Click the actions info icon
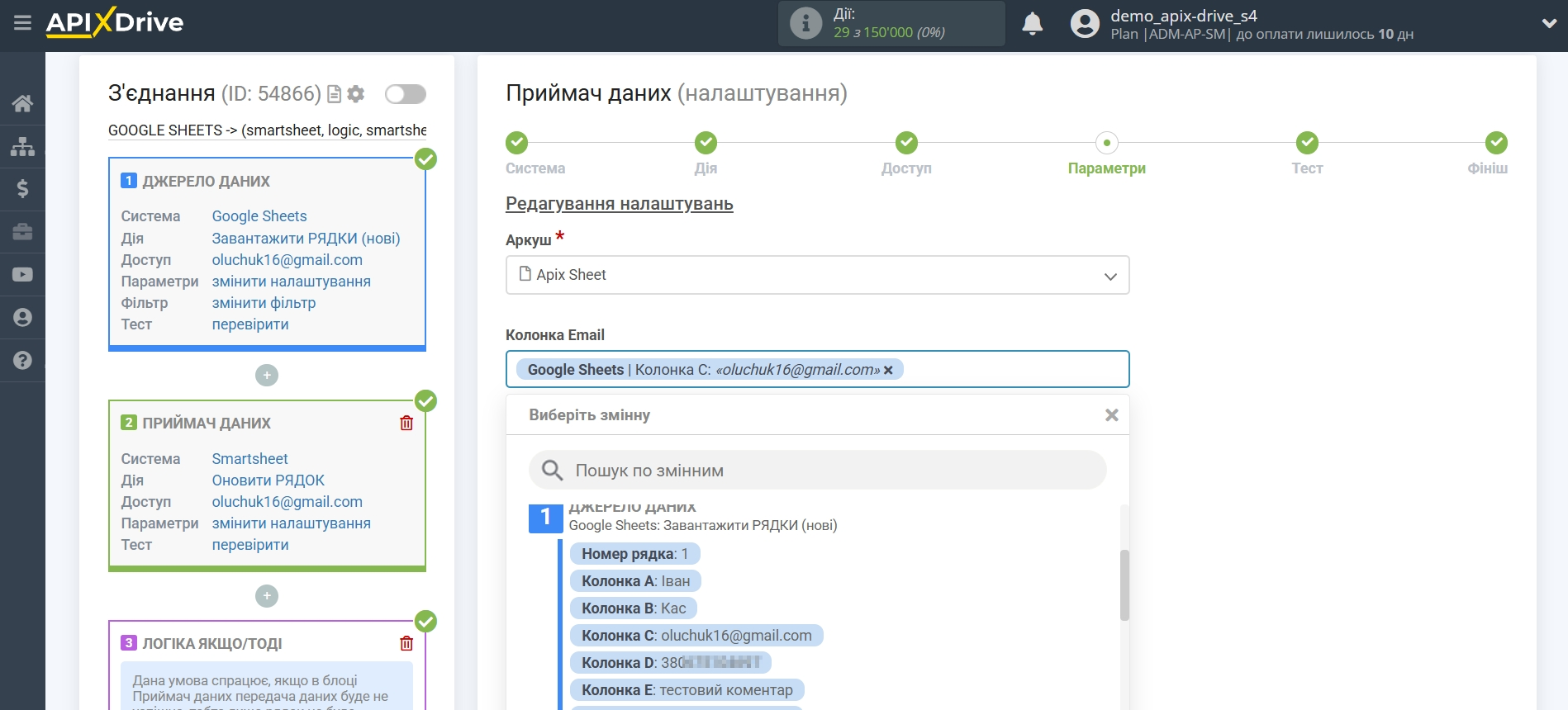1568x710 pixels. (x=805, y=23)
